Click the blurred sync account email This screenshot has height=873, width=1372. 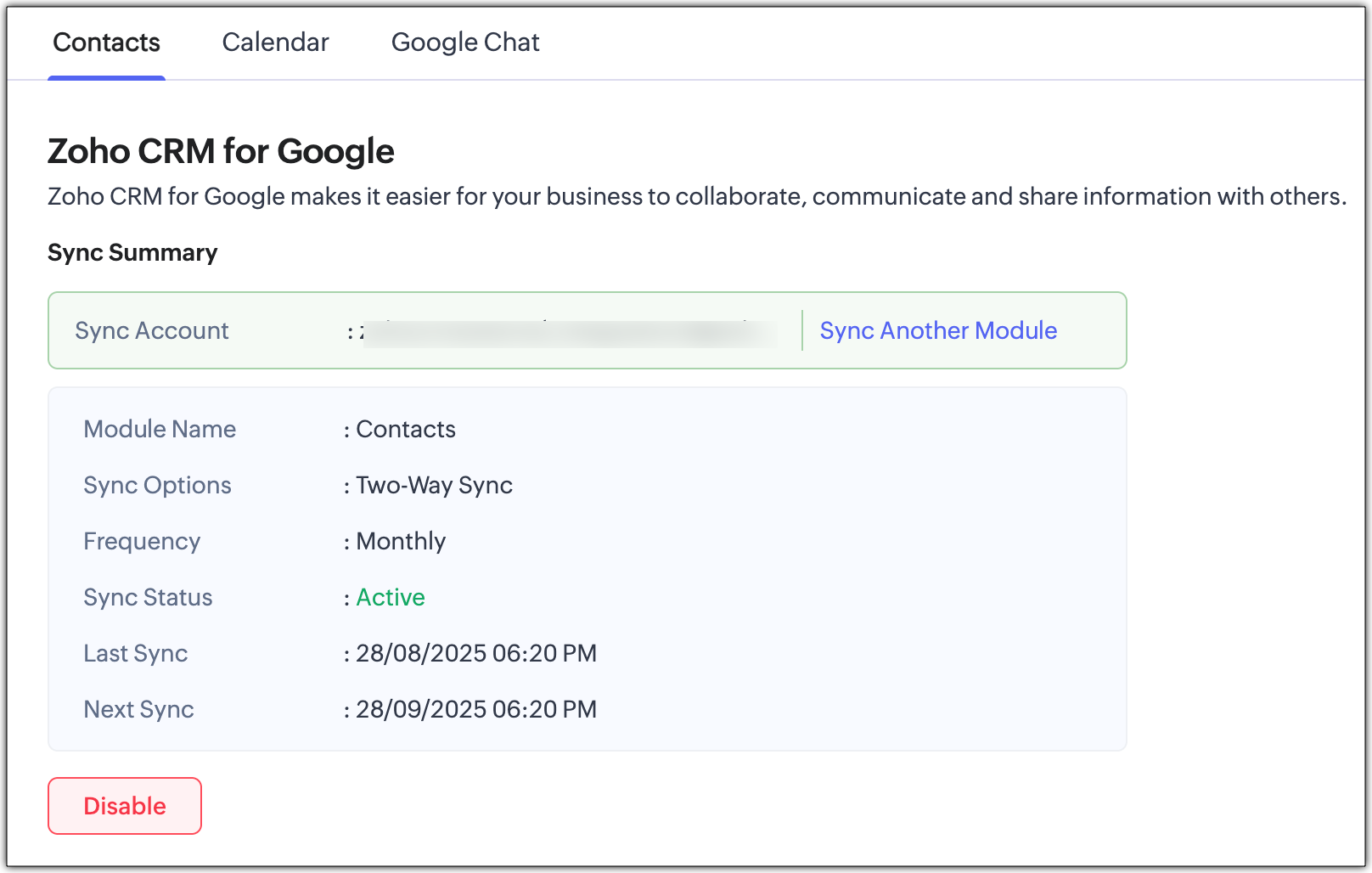(x=569, y=331)
